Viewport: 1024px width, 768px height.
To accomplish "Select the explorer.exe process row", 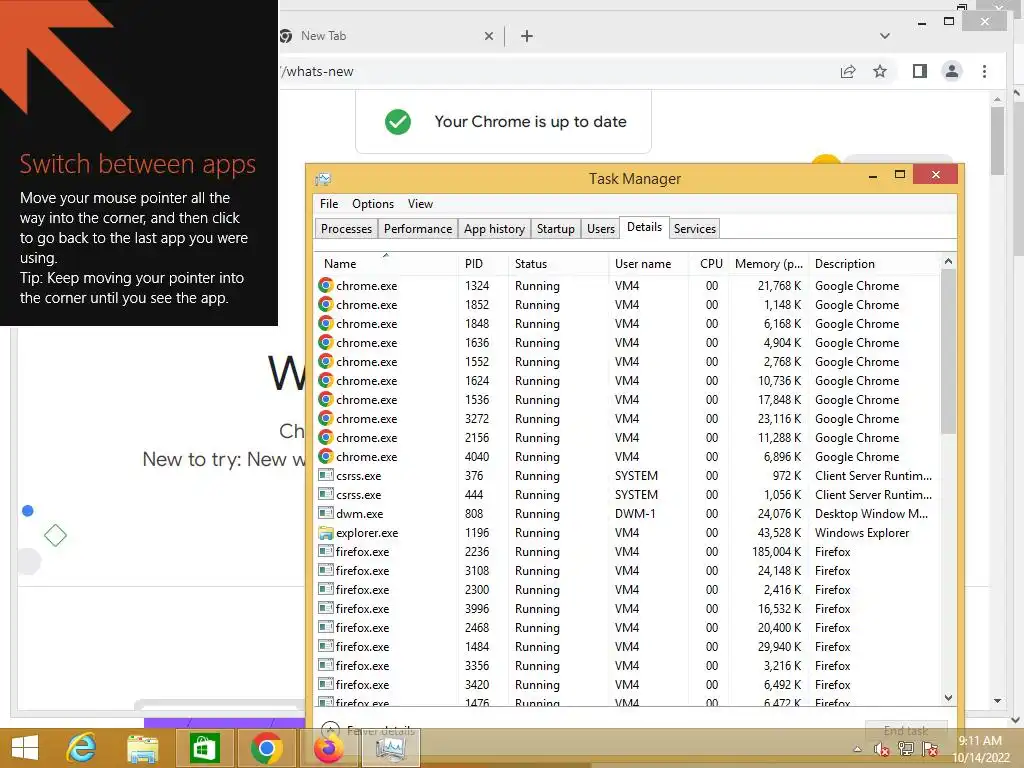I will coord(628,533).
